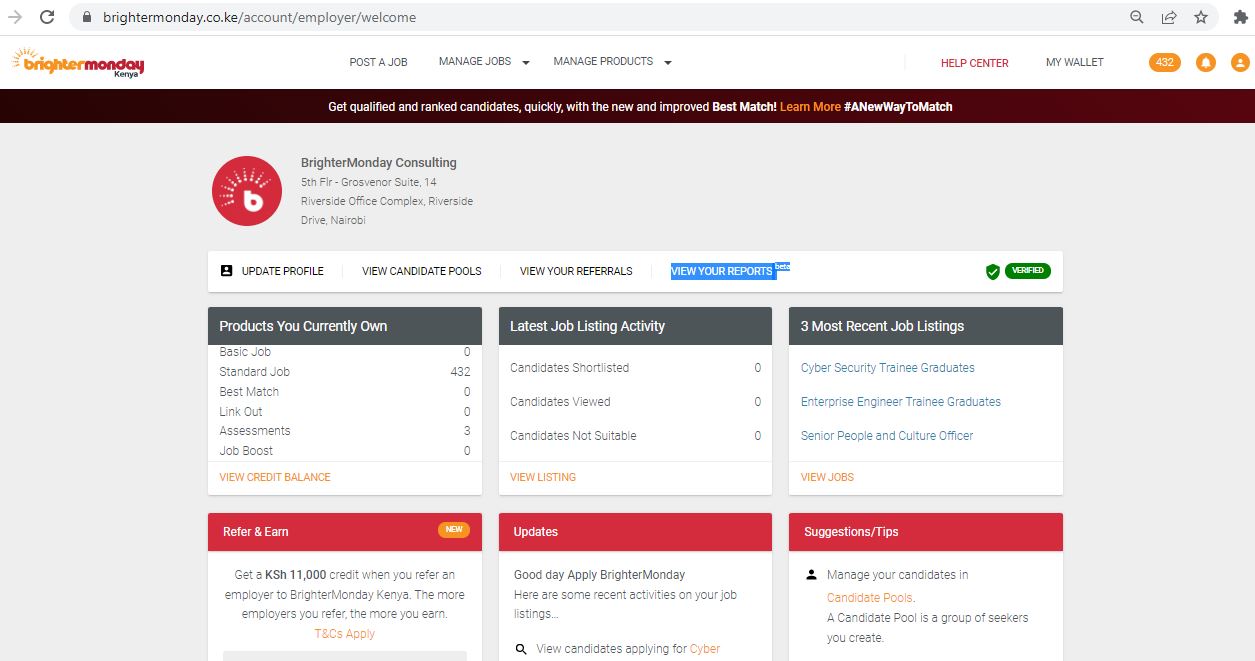Open Post a Job page
The width and height of the screenshot is (1255, 661).
(x=378, y=62)
